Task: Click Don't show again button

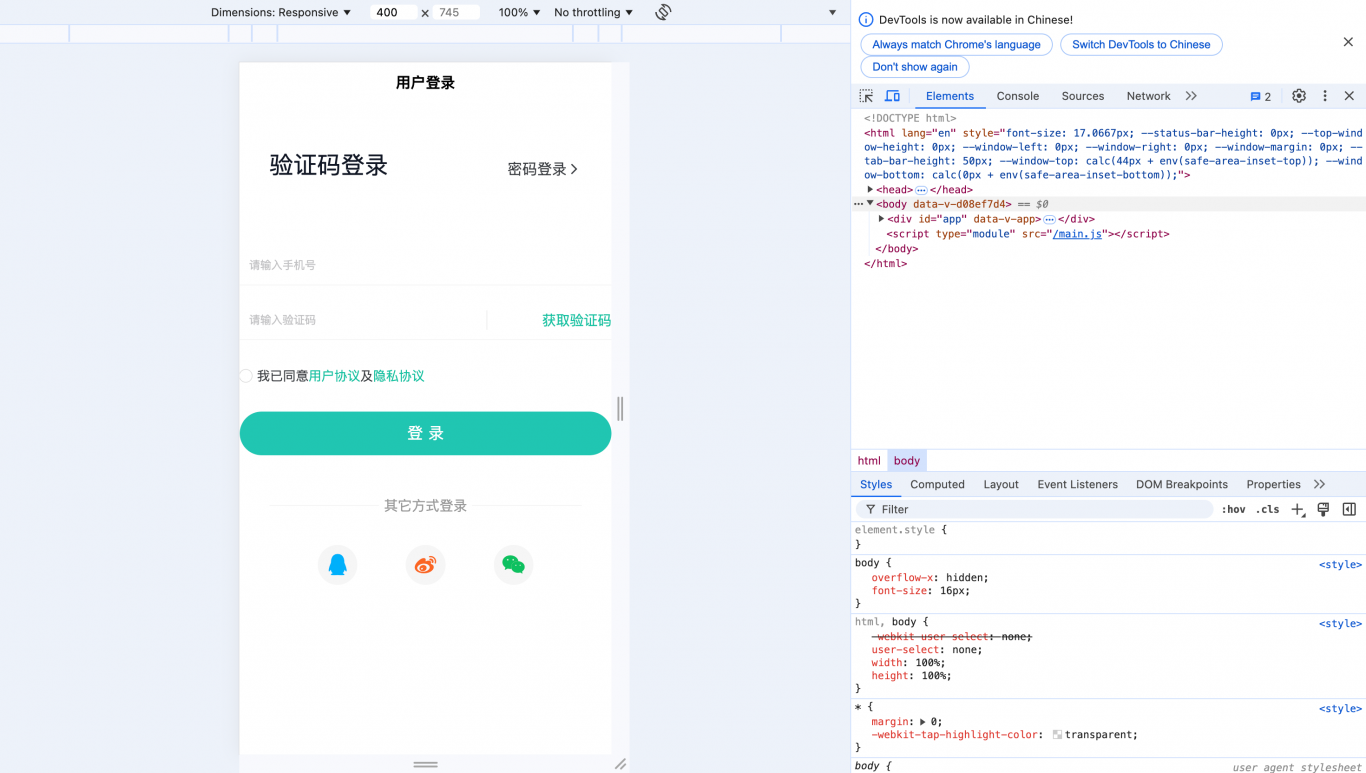Action: pos(915,67)
